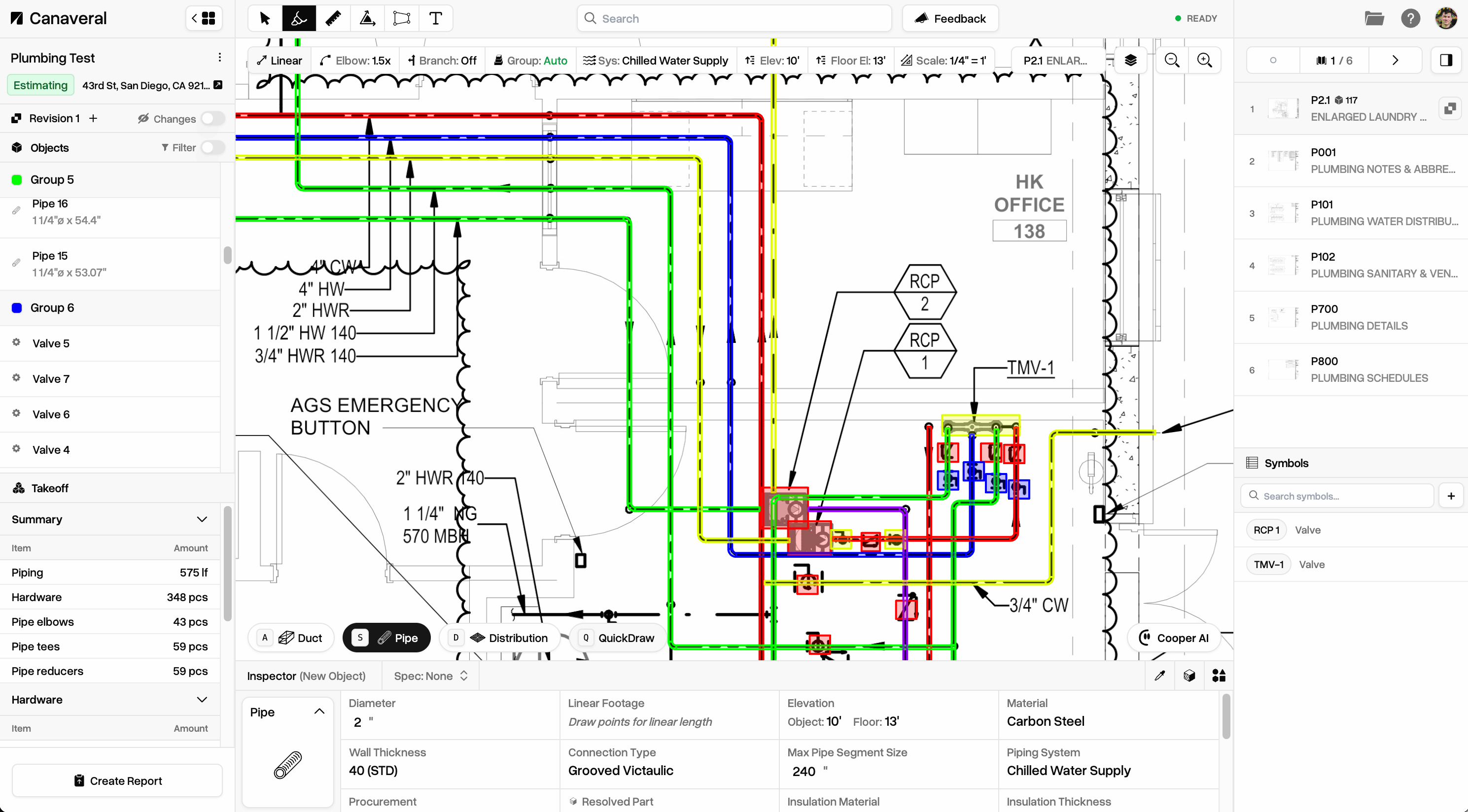Toggle Group: Auto setting

530,61
